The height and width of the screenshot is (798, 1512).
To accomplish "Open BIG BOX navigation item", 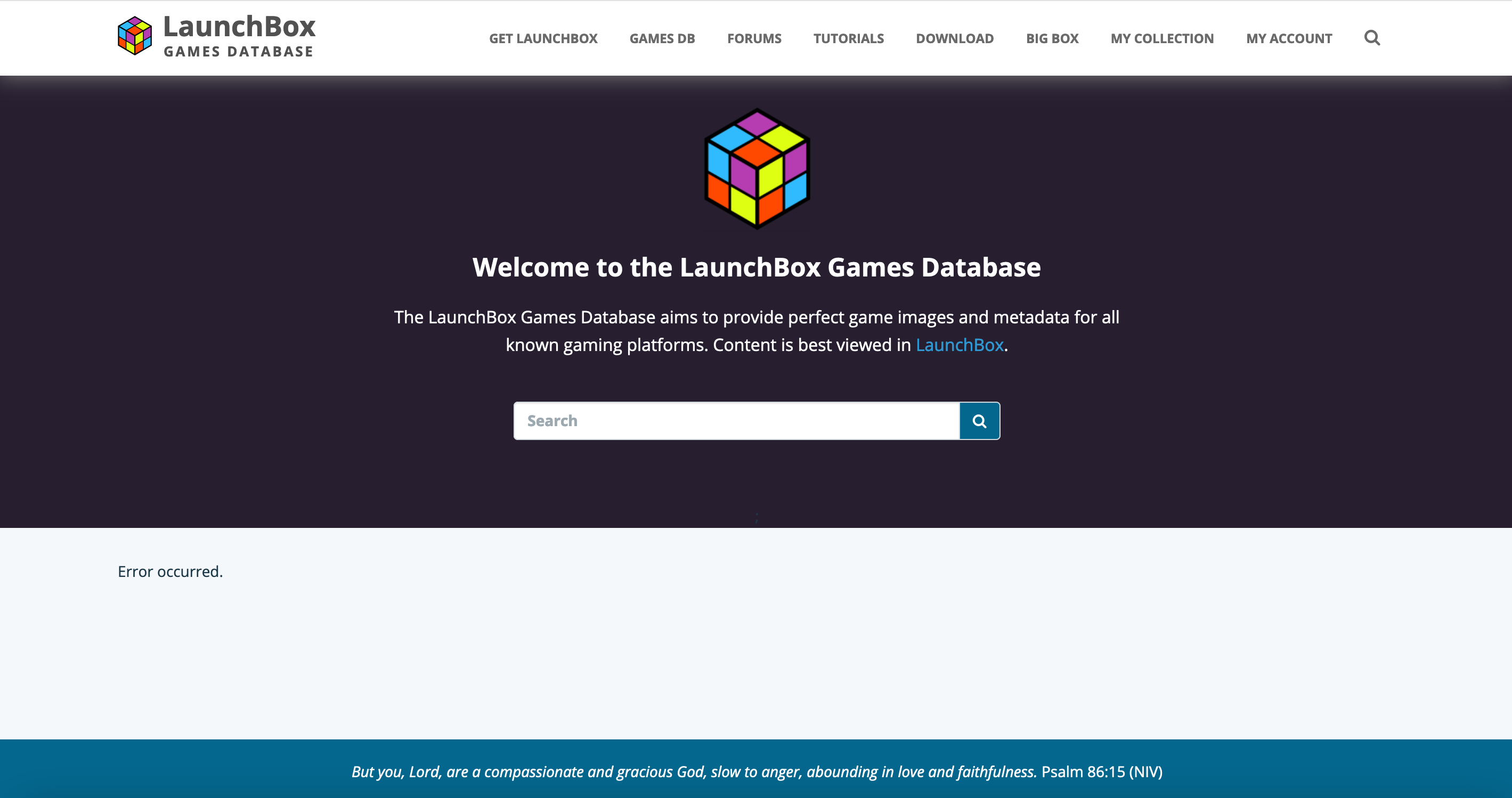I will point(1052,39).
